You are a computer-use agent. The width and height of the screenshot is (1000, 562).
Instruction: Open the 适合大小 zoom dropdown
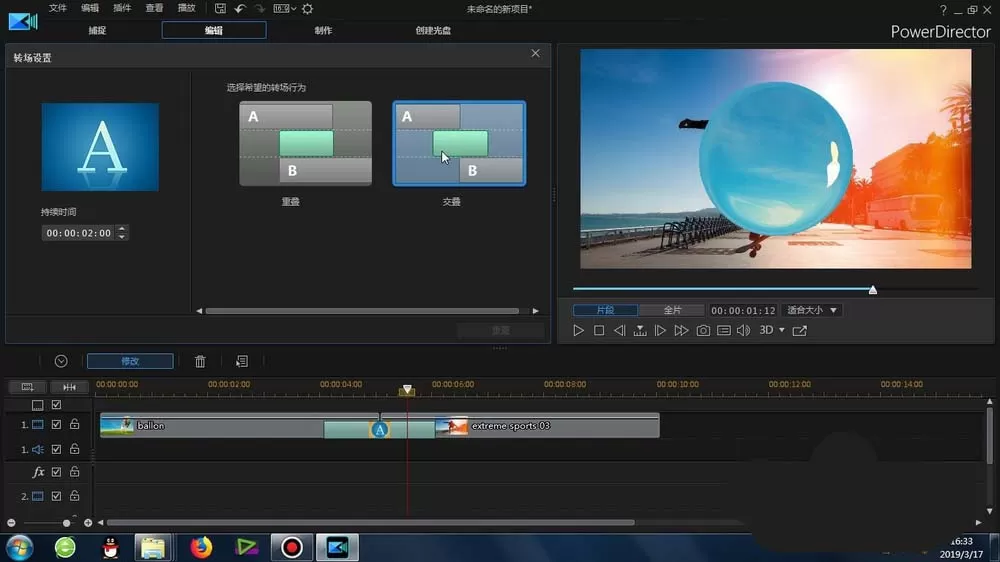pos(811,310)
